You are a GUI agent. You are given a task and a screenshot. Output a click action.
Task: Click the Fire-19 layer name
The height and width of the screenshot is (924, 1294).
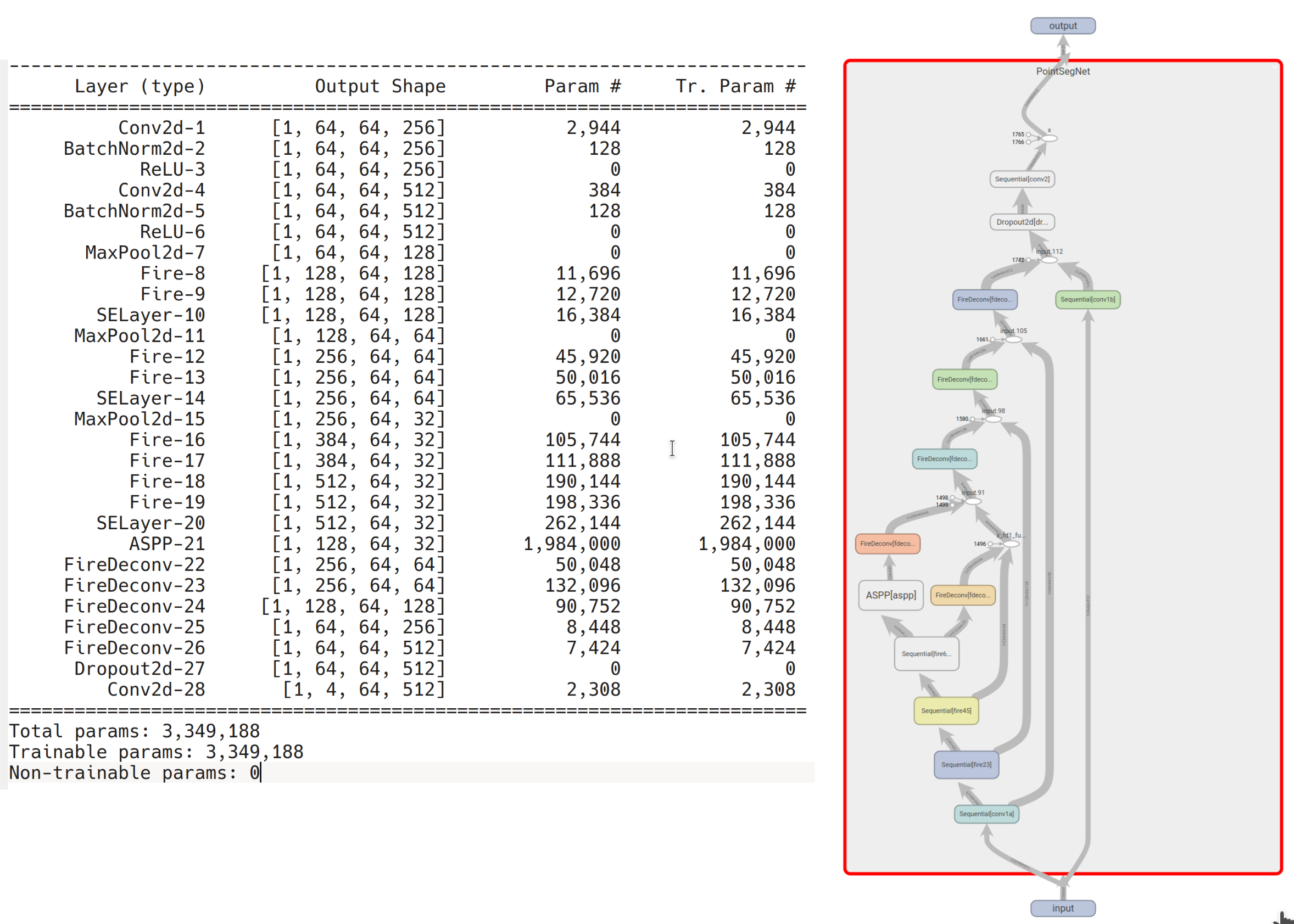pos(168,502)
